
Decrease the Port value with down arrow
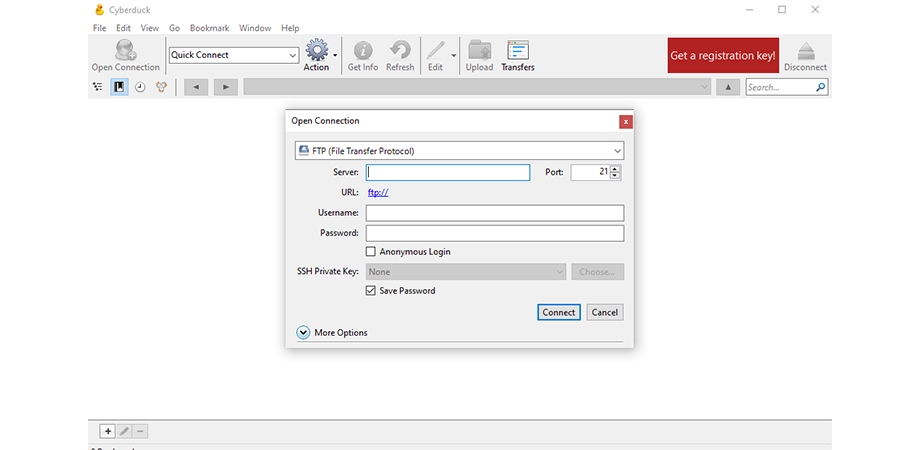[615, 176]
